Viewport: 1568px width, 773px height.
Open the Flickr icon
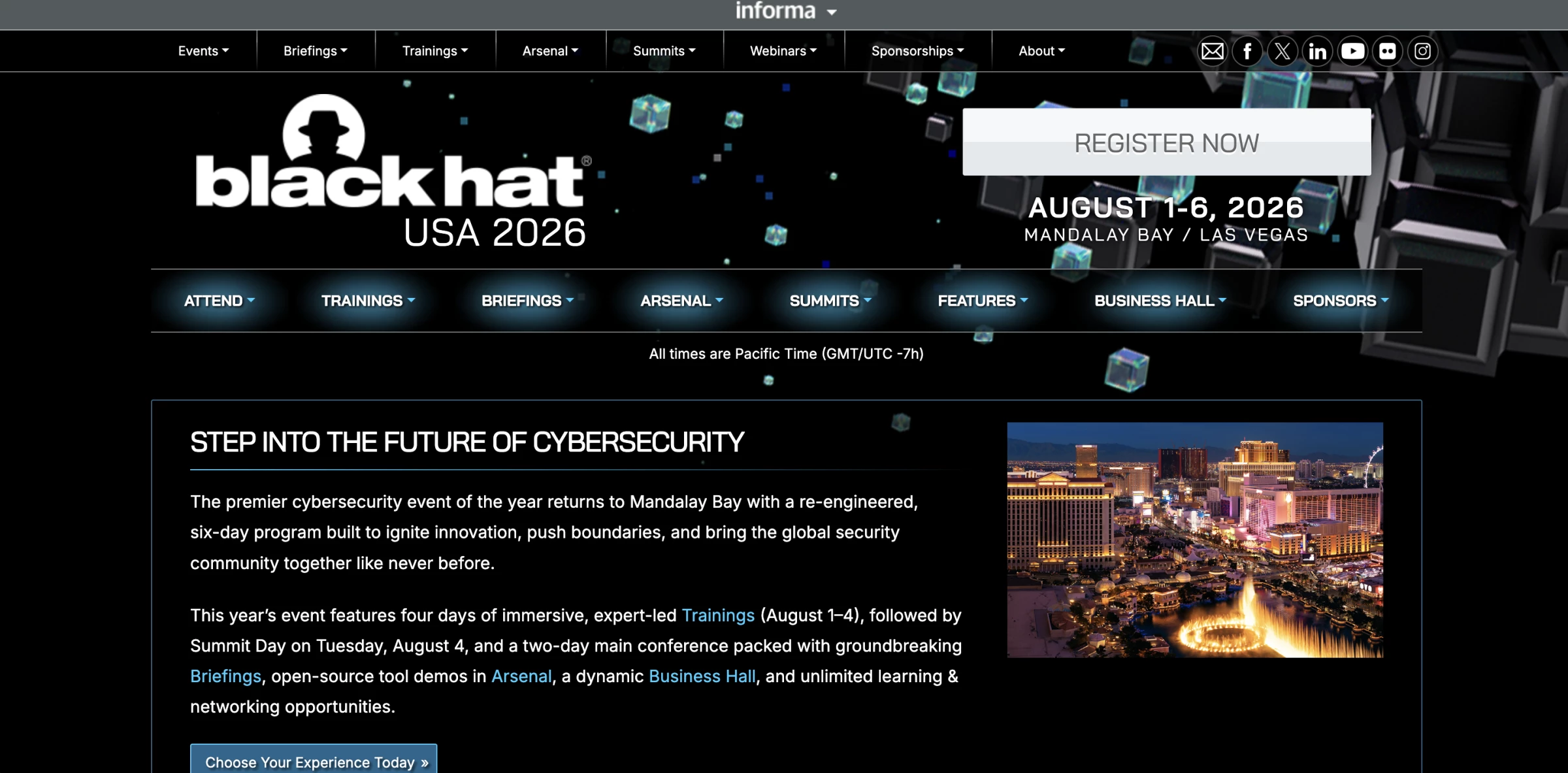[x=1388, y=51]
